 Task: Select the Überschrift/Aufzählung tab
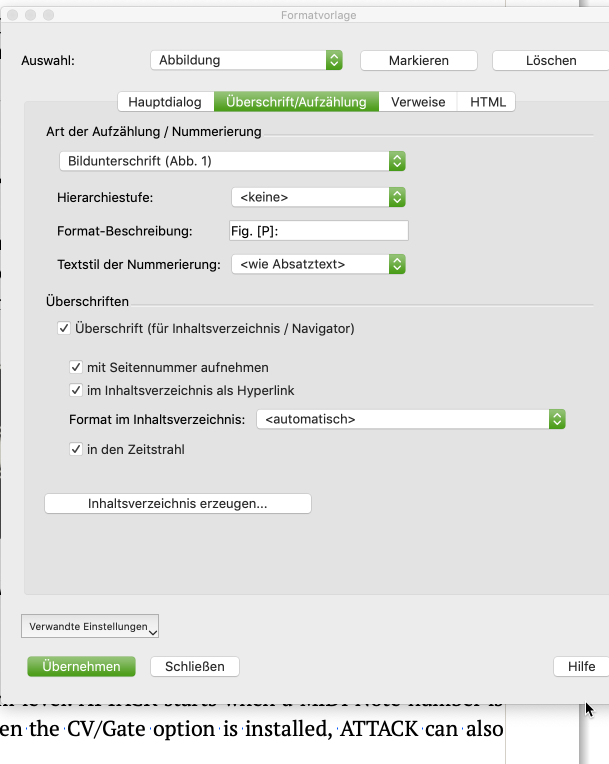[x=296, y=102]
